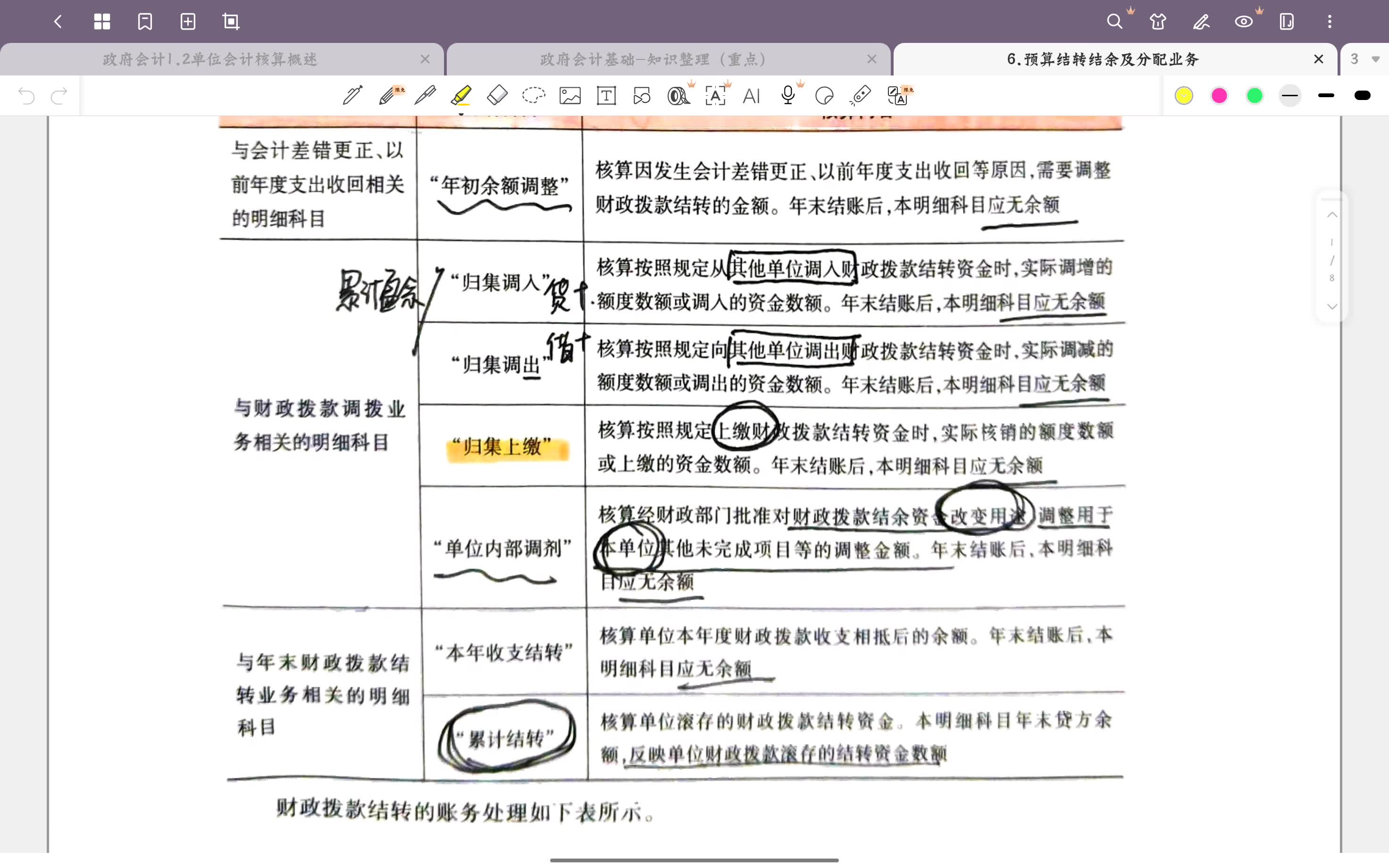The image size is (1389, 868).
Task: Switch to 政府会计基础—知识整理 tab
Action: click(653, 59)
